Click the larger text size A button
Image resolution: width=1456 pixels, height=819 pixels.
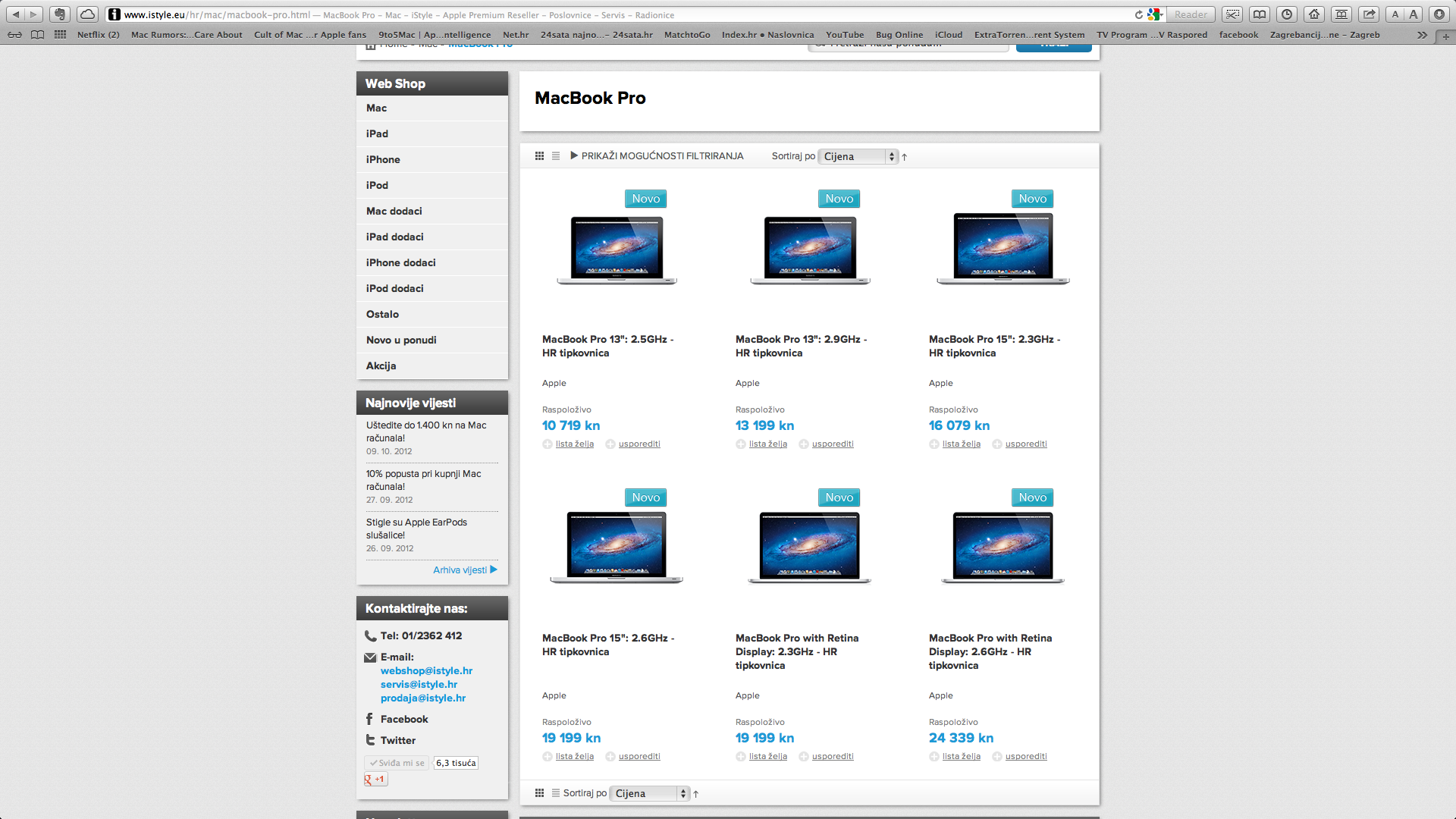(x=1414, y=14)
